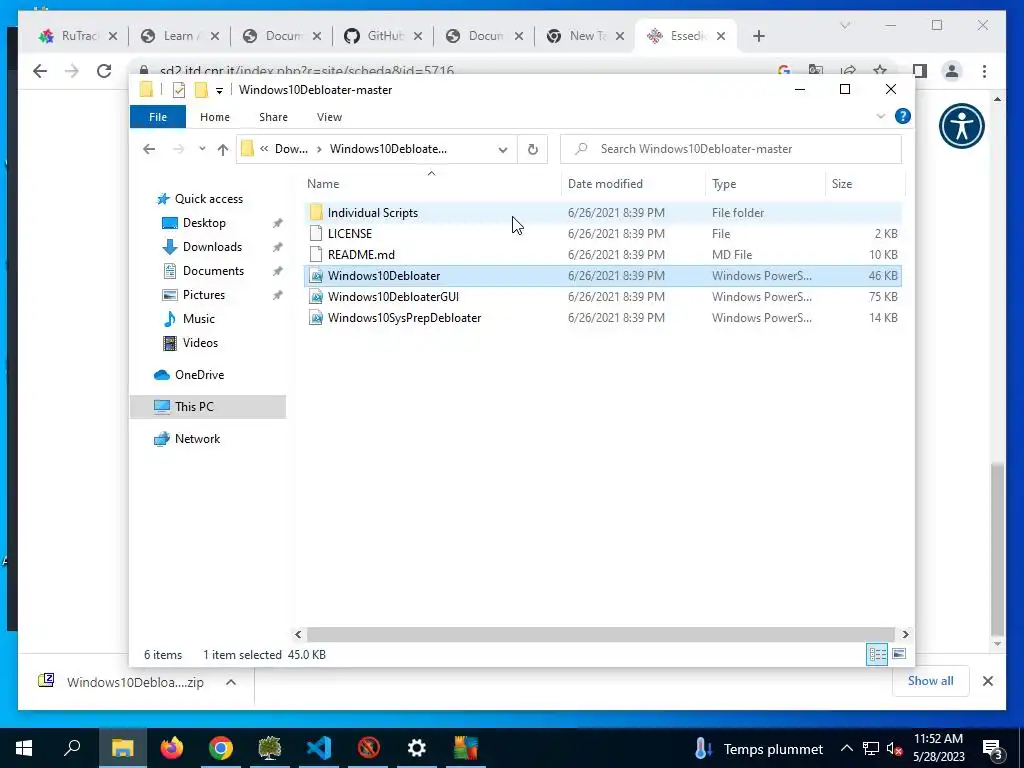1024x768 pixels.
Task: Open page accessibility widget button
Action: (x=961, y=126)
